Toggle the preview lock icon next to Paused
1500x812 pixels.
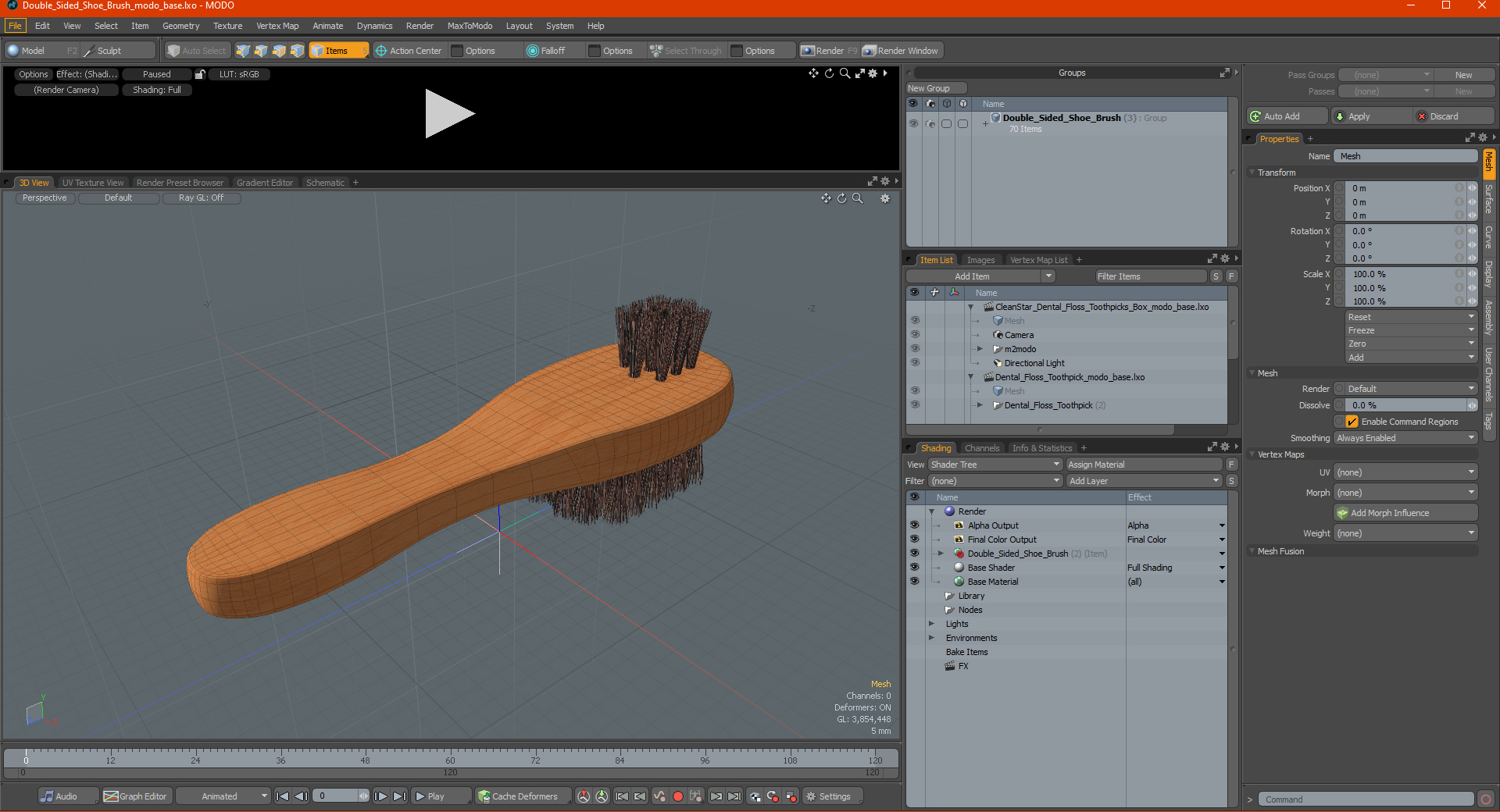200,74
